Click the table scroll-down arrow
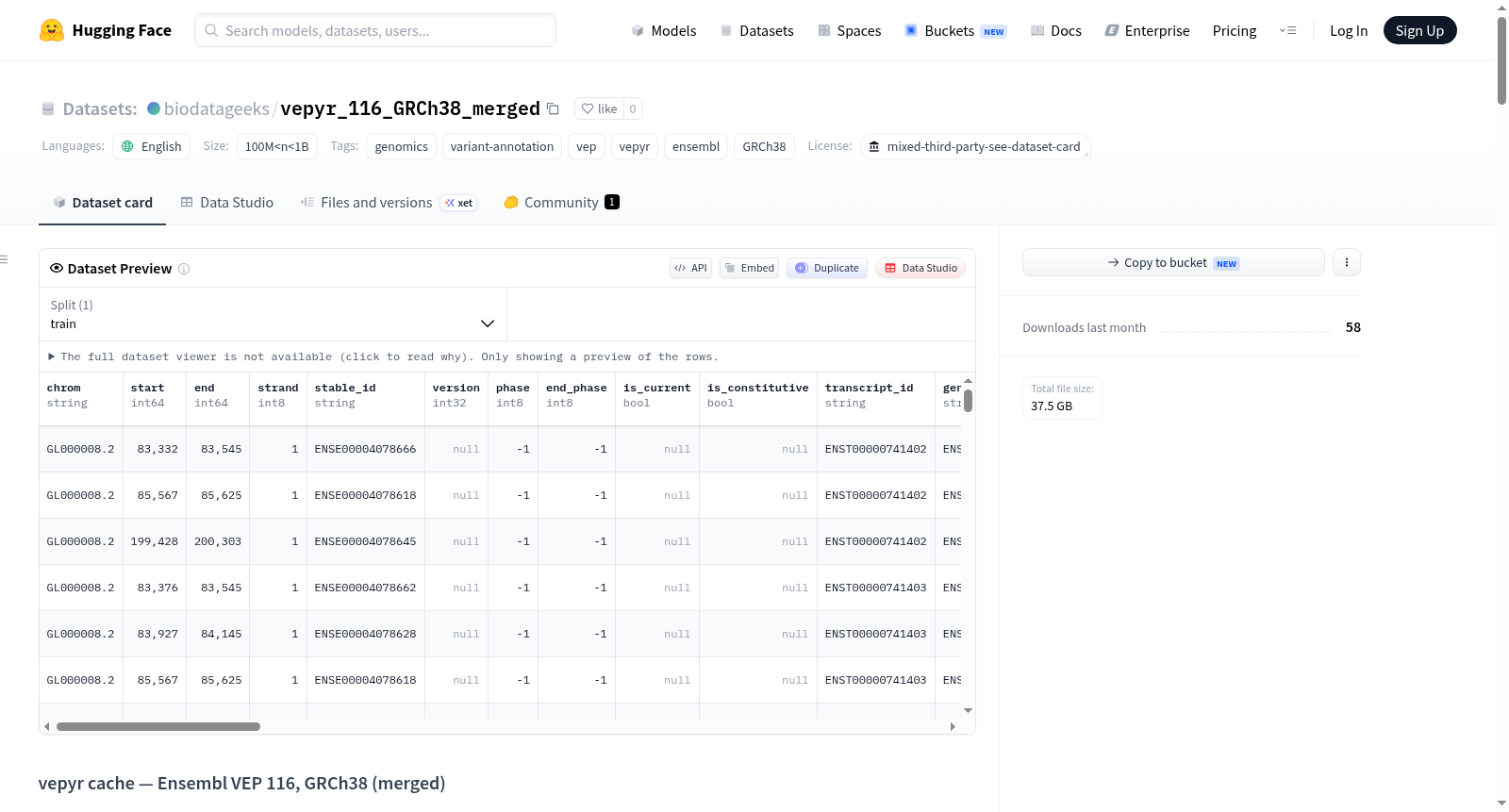 pos(968,710)
